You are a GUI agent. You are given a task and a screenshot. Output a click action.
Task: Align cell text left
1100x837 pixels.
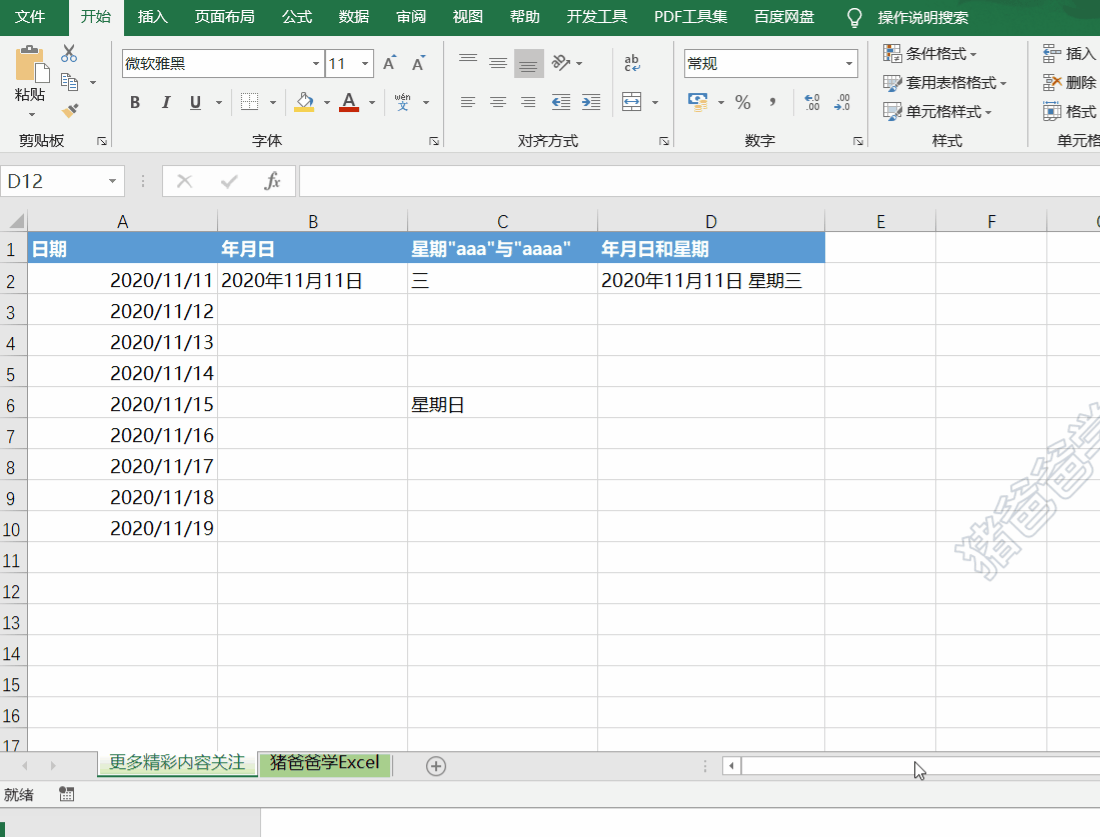pyautogui.click(x=468, y=102)
